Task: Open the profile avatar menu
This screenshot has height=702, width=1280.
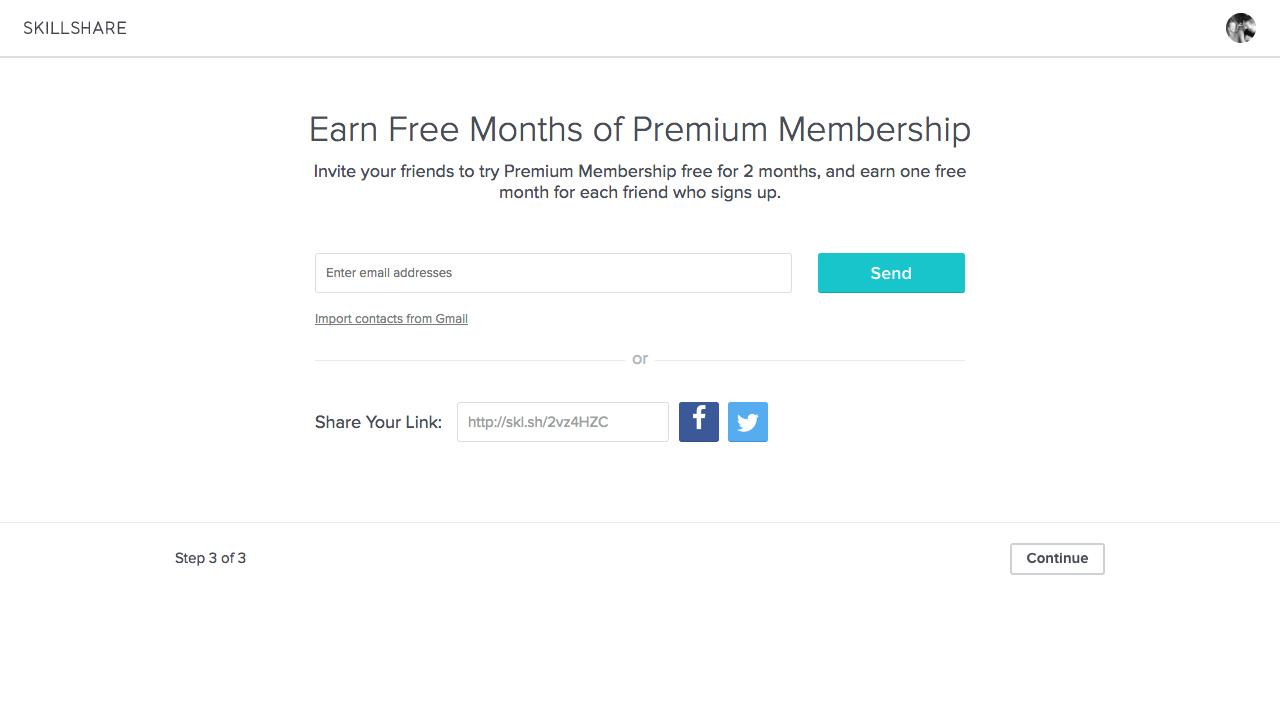Action: tap(1241, 28)
